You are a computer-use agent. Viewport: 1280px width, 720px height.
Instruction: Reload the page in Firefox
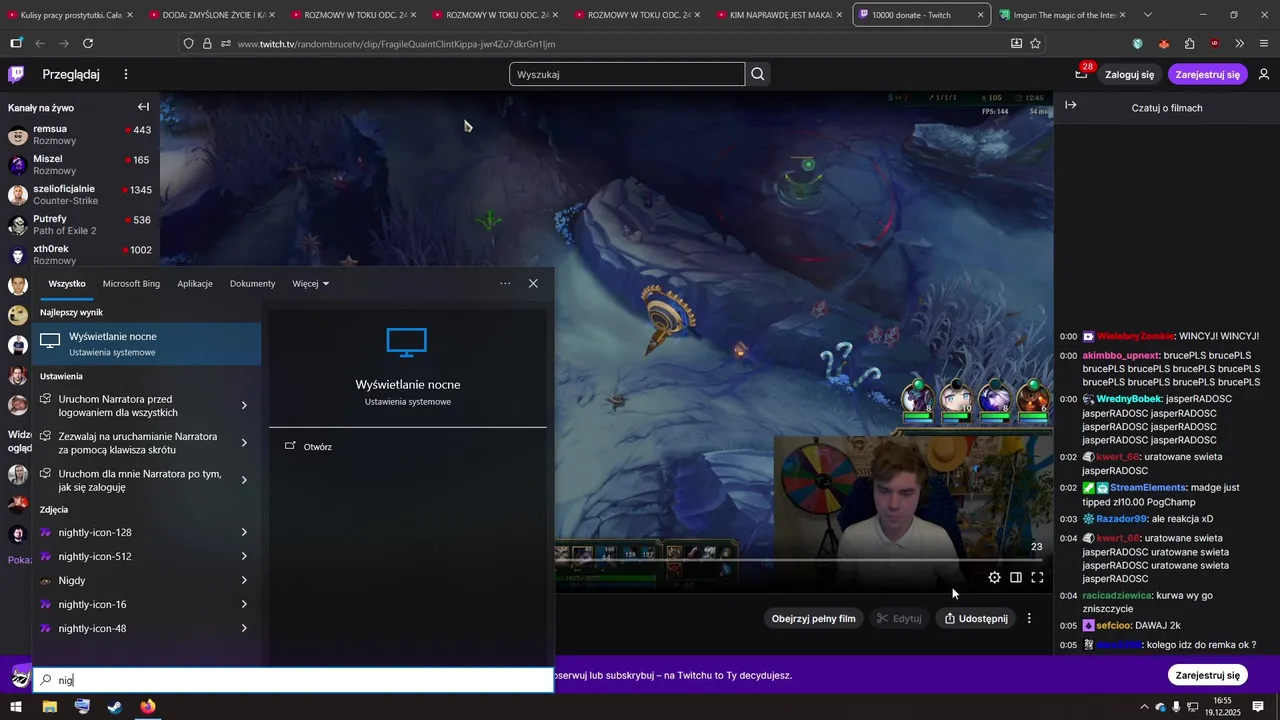[88, 44]
